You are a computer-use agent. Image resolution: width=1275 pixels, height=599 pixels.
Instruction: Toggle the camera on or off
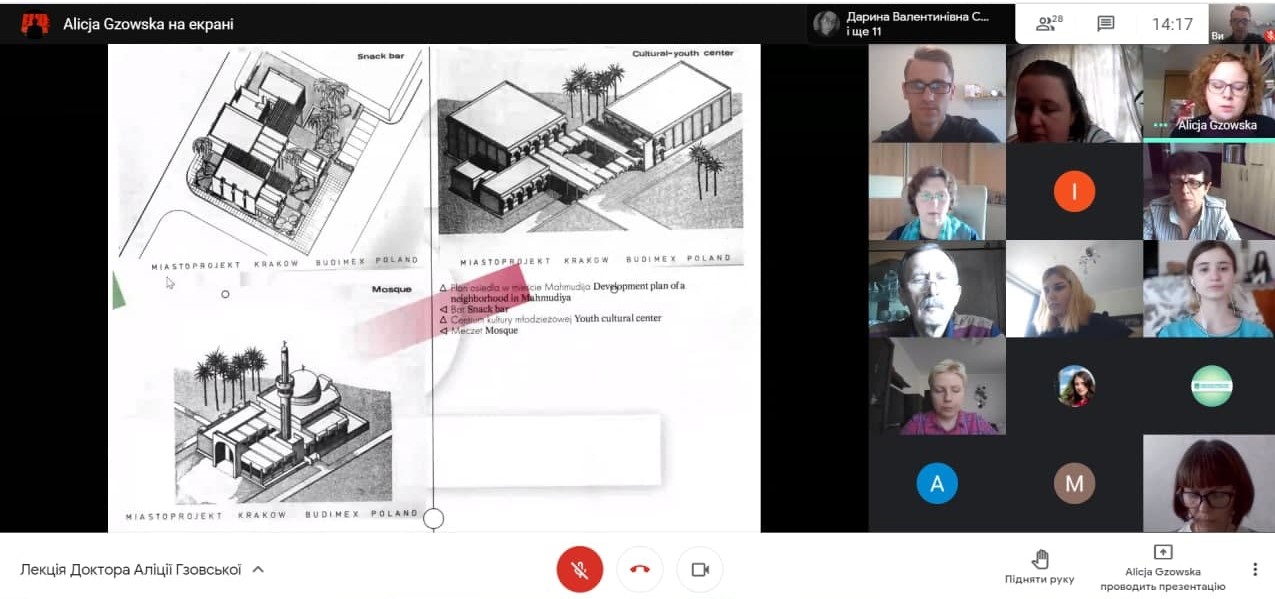tap(700, 569)
